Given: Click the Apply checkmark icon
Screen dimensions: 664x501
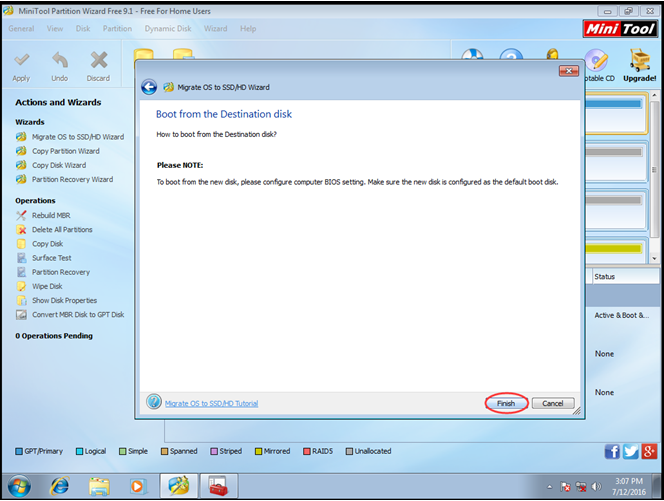Looking at the screenshot, I should click(x=22, y=60).
